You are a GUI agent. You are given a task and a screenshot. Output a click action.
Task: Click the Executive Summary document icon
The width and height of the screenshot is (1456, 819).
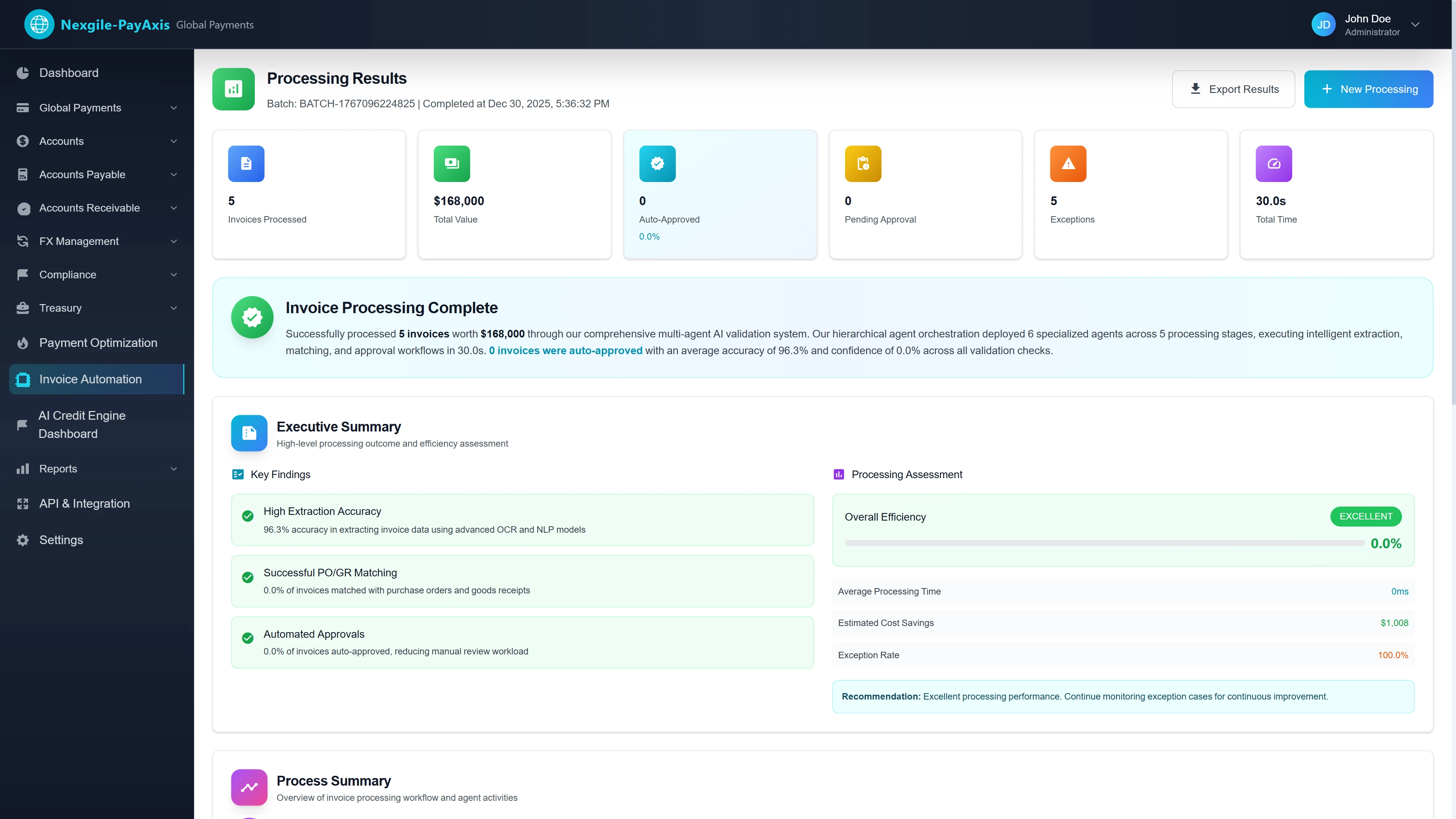(x=249, y=433)
